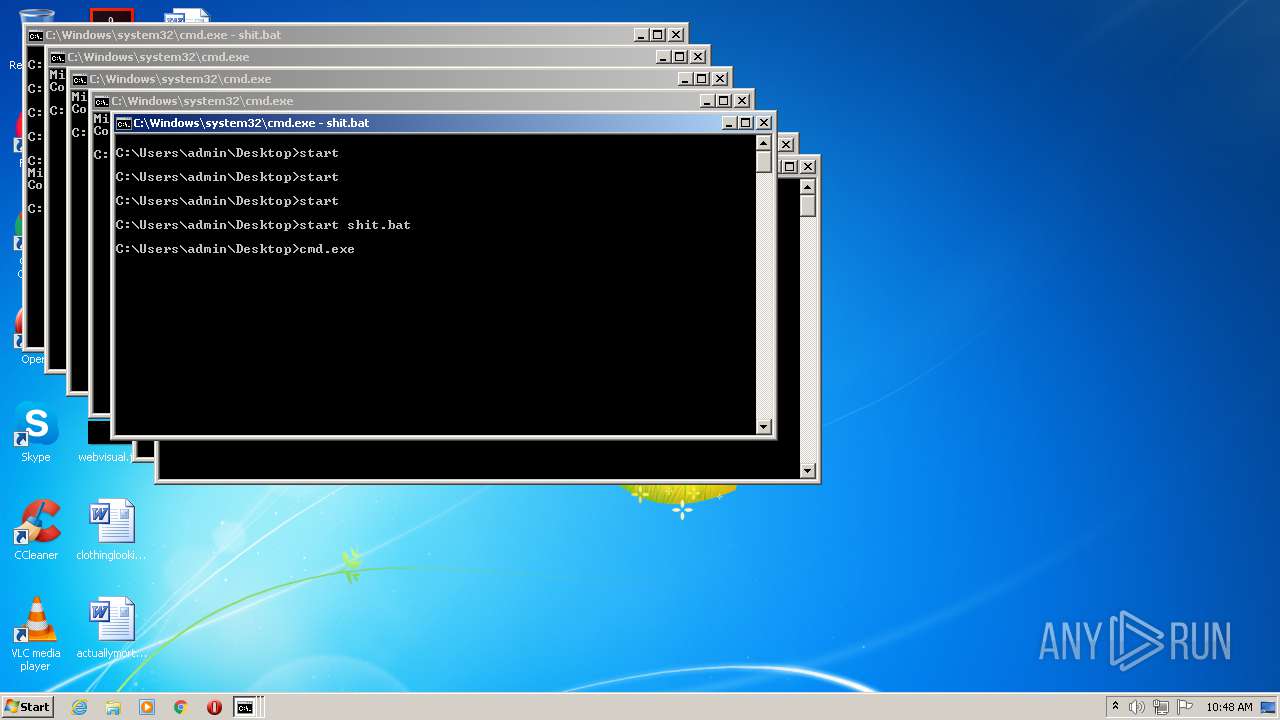The height and width of the screenshot is (720, 1280).
Task: Open system menu icon of second cmd.exe window
Action: pos(58,57)
